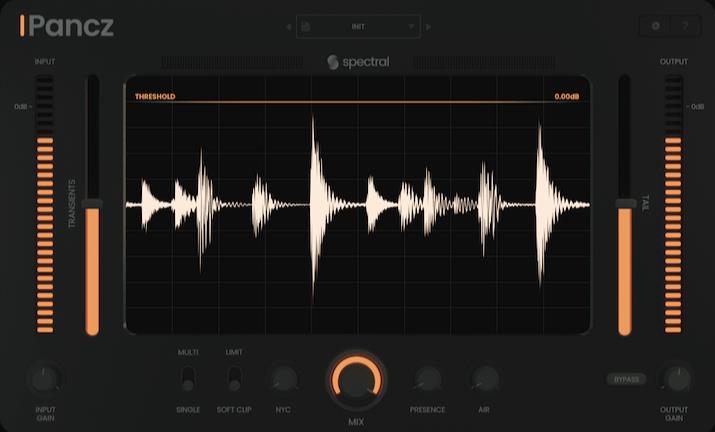Screen dimensions: 715x432
Task: Click the MULTI label
Action: pyautogui.click(x=188, y=352)
